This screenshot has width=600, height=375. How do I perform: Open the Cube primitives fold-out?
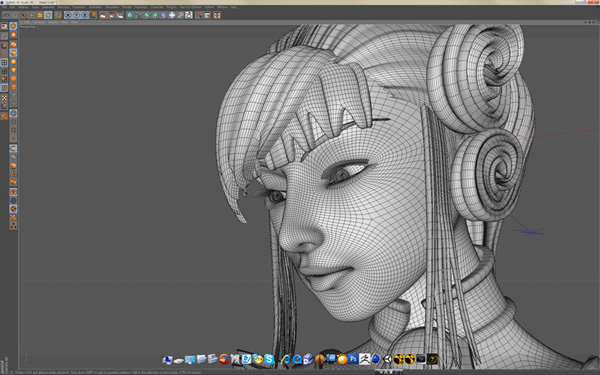130,15
